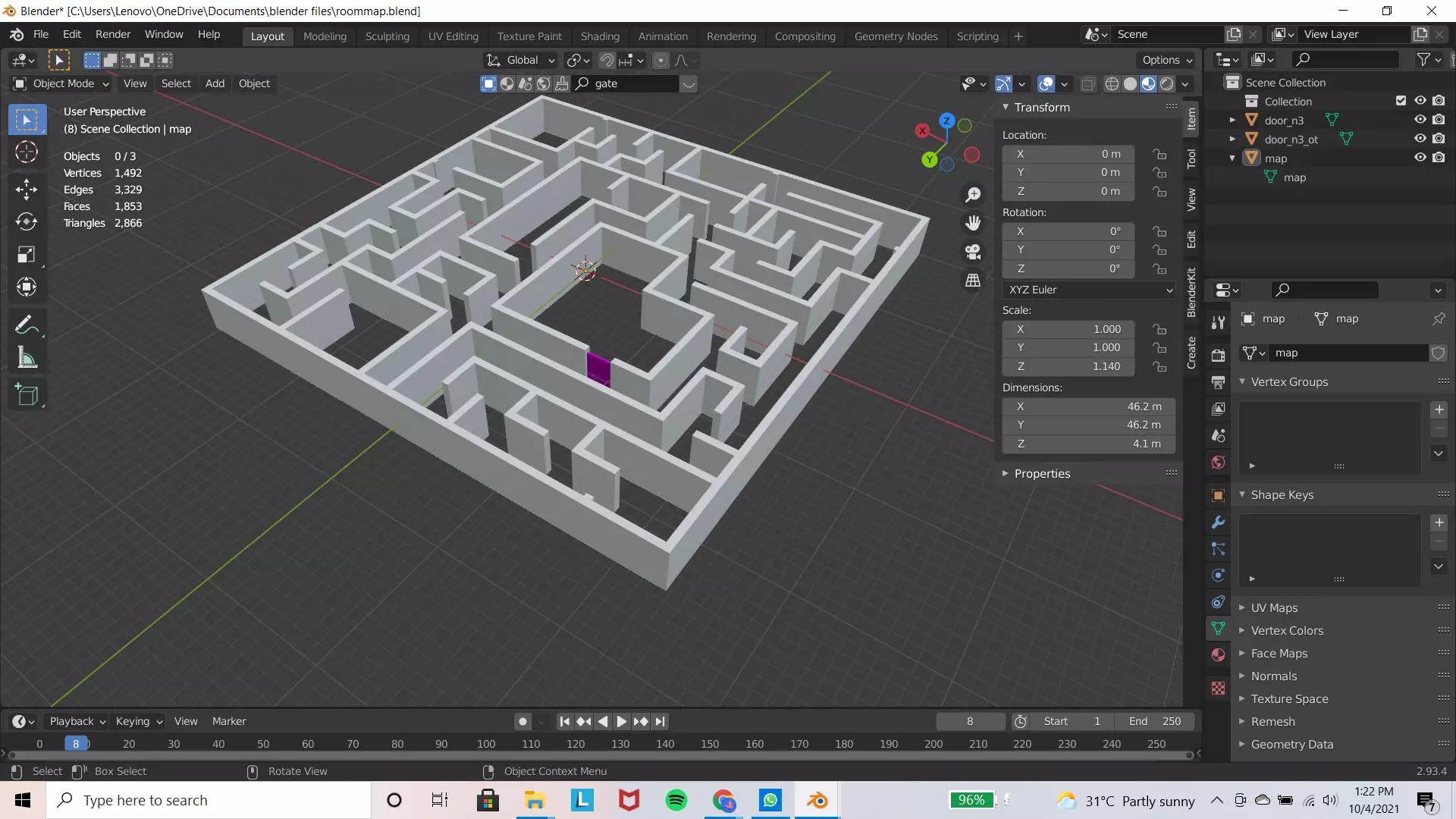The image size is (1456, 819).
Task: Toggle camera view in viewport
Action: (x=973, y=252)
